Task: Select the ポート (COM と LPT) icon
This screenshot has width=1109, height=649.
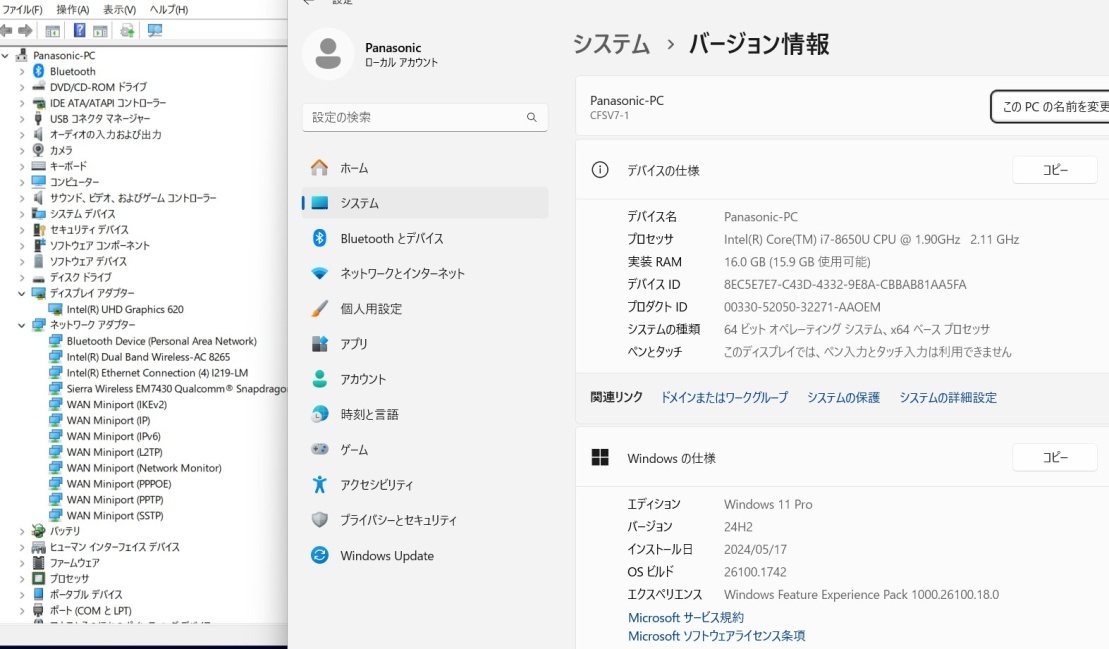Action: (x=39, y=610)
